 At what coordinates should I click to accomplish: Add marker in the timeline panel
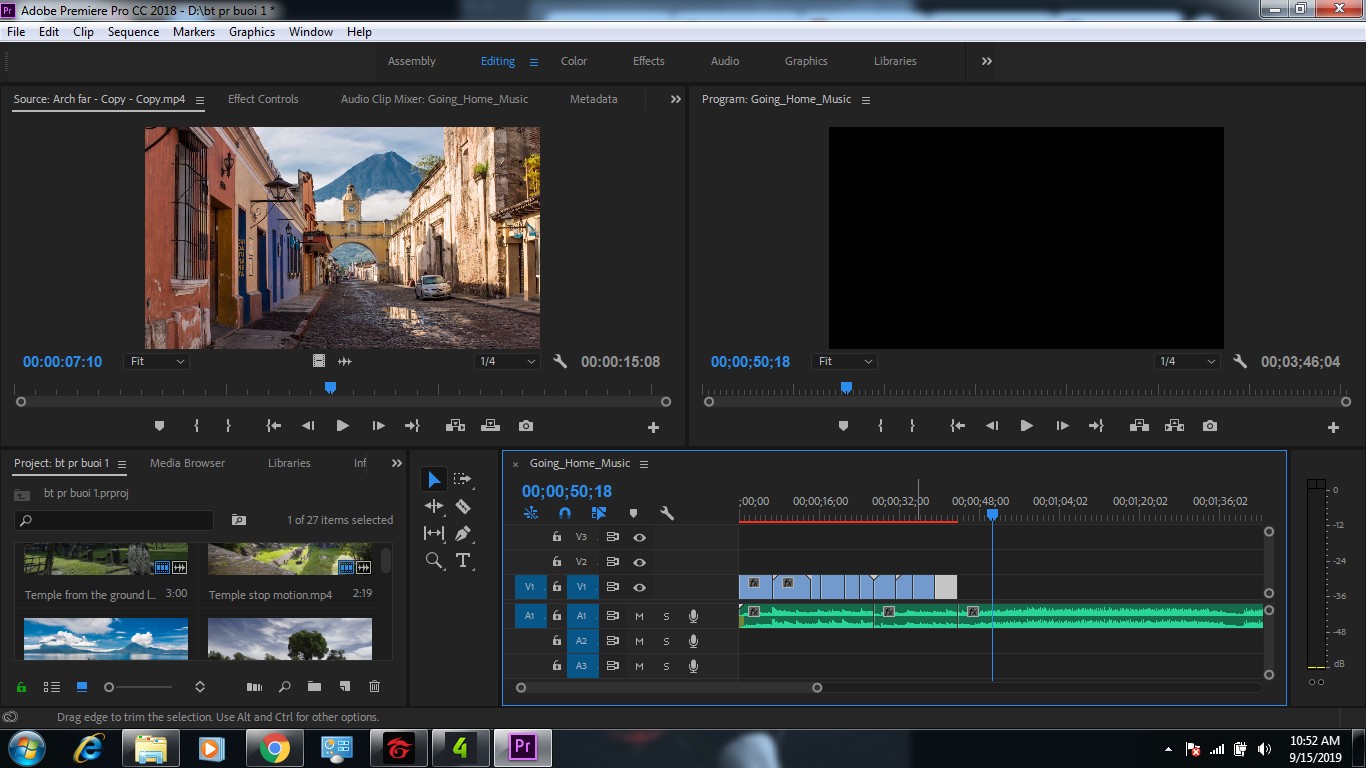pos(633,513)
